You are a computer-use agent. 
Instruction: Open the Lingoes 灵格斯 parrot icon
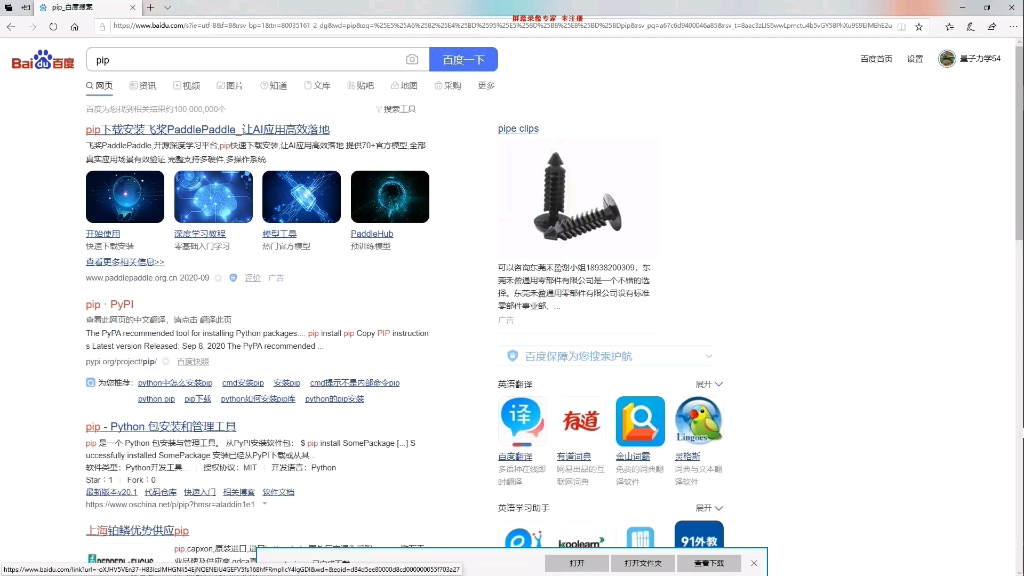point(699,421)
